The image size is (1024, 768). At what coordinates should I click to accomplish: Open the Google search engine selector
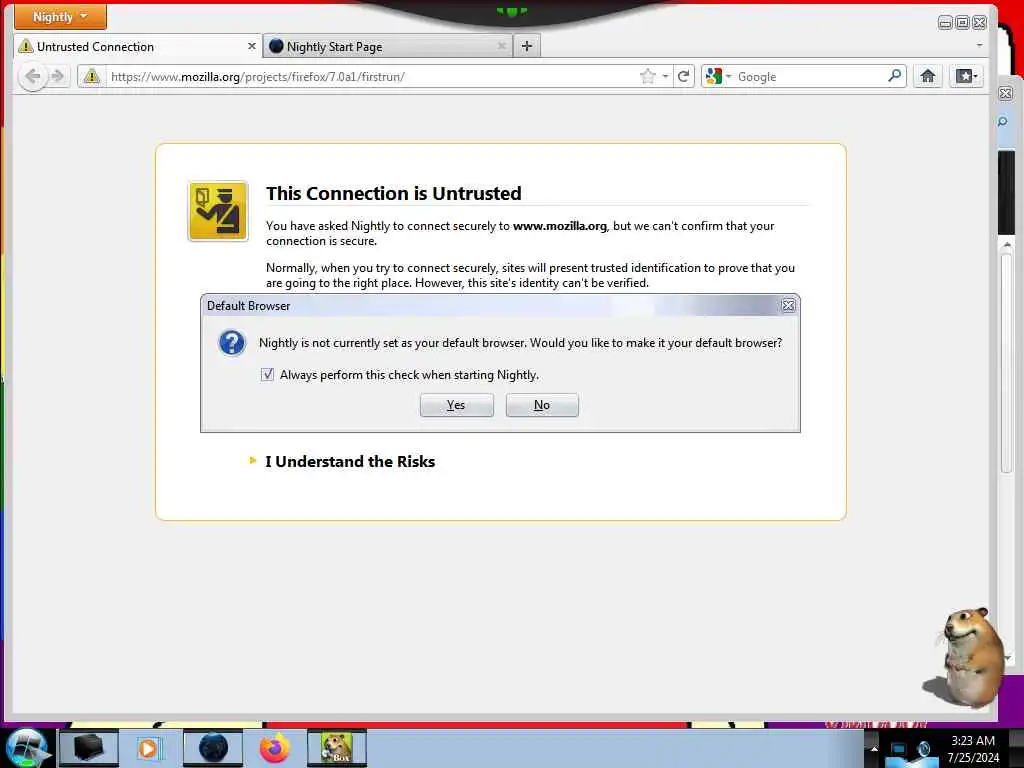[x=718, y=76]
